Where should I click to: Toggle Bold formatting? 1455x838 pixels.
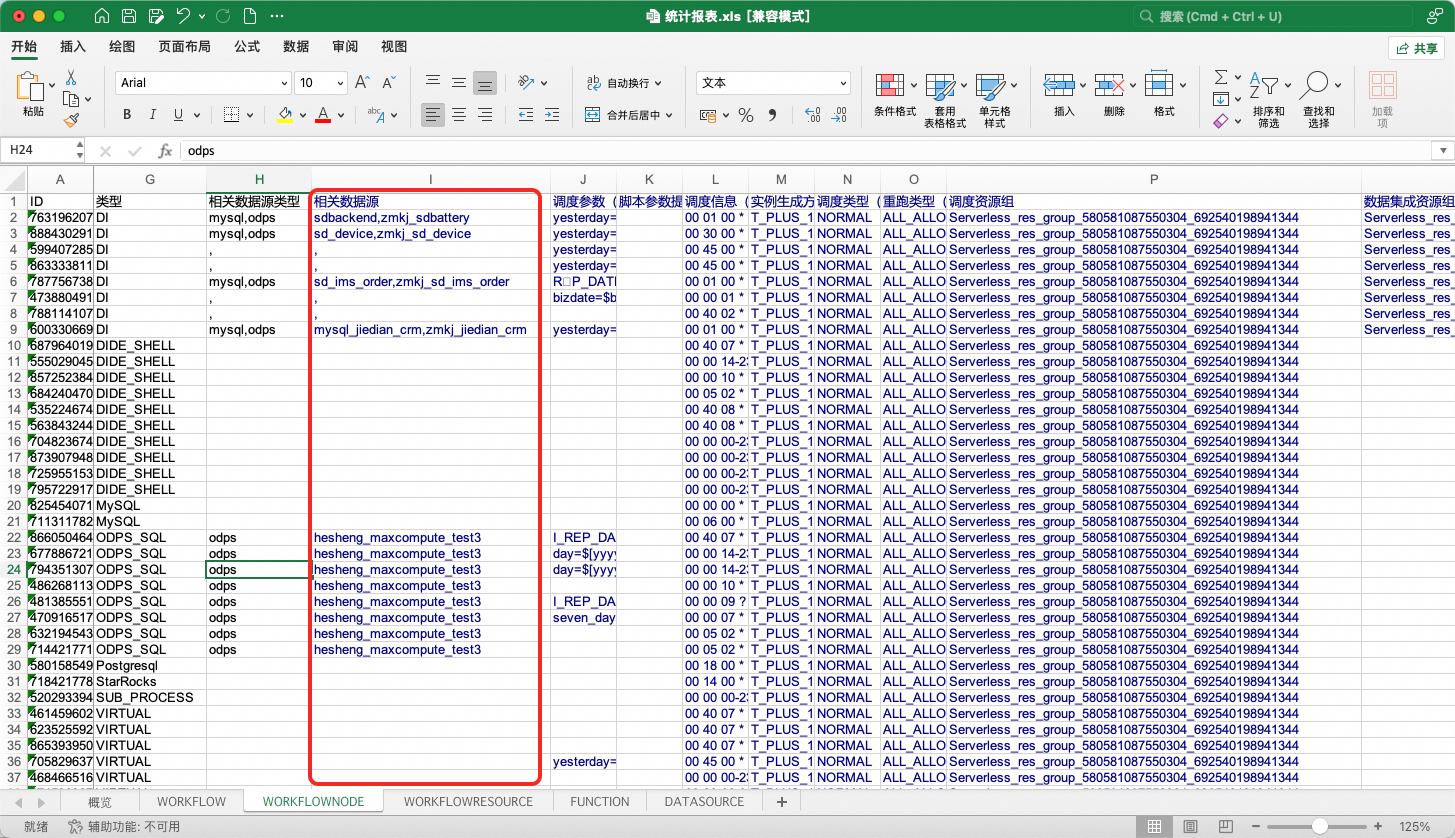(x=127, y=115)
